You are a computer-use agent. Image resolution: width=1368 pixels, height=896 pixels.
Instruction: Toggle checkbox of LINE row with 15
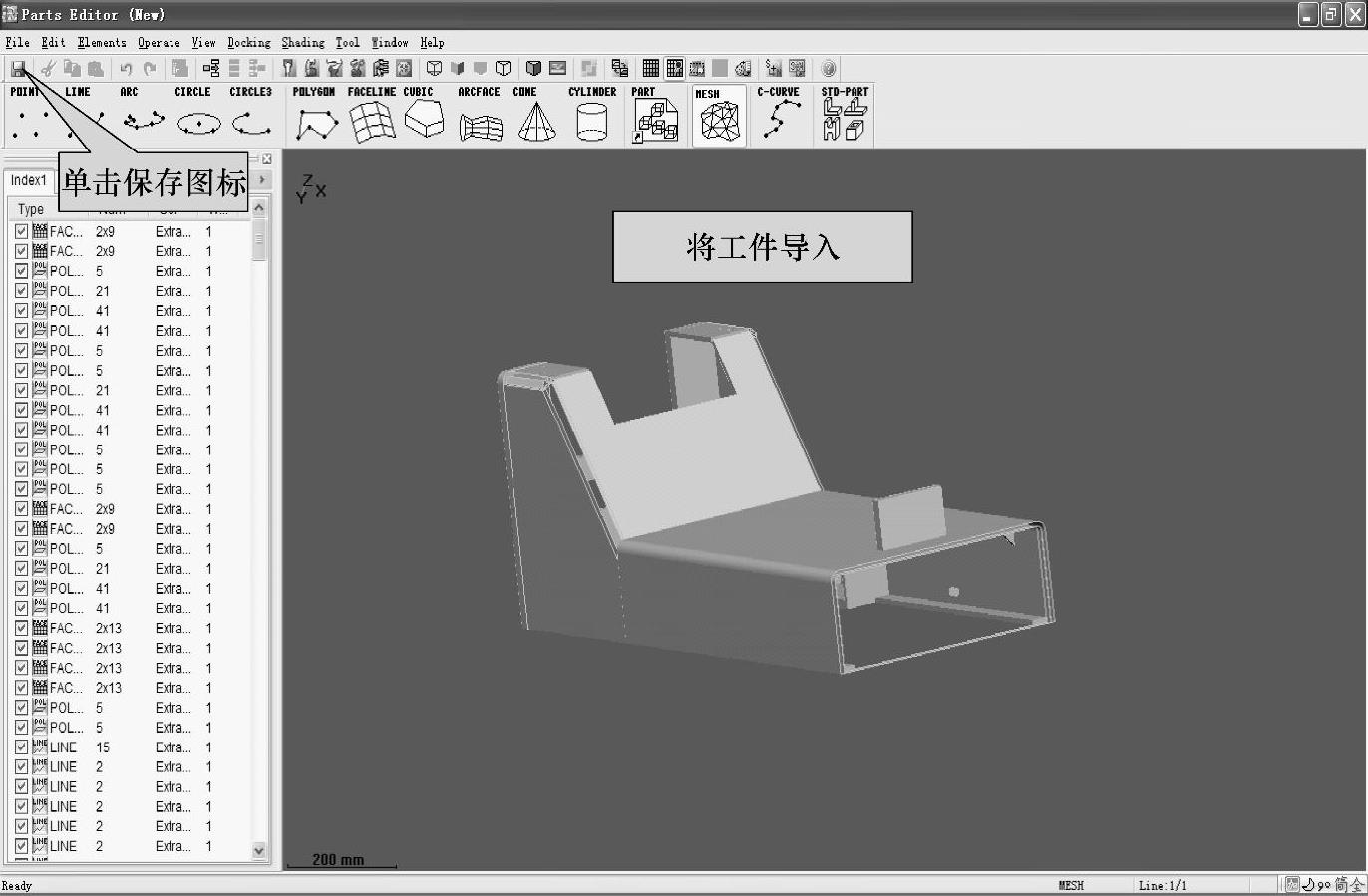coord(21,747)
